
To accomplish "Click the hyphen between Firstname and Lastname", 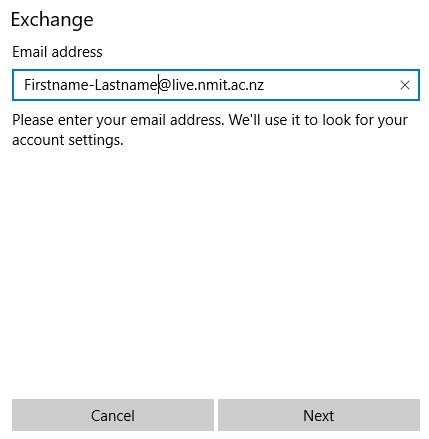I will click(x=91, y=86).
